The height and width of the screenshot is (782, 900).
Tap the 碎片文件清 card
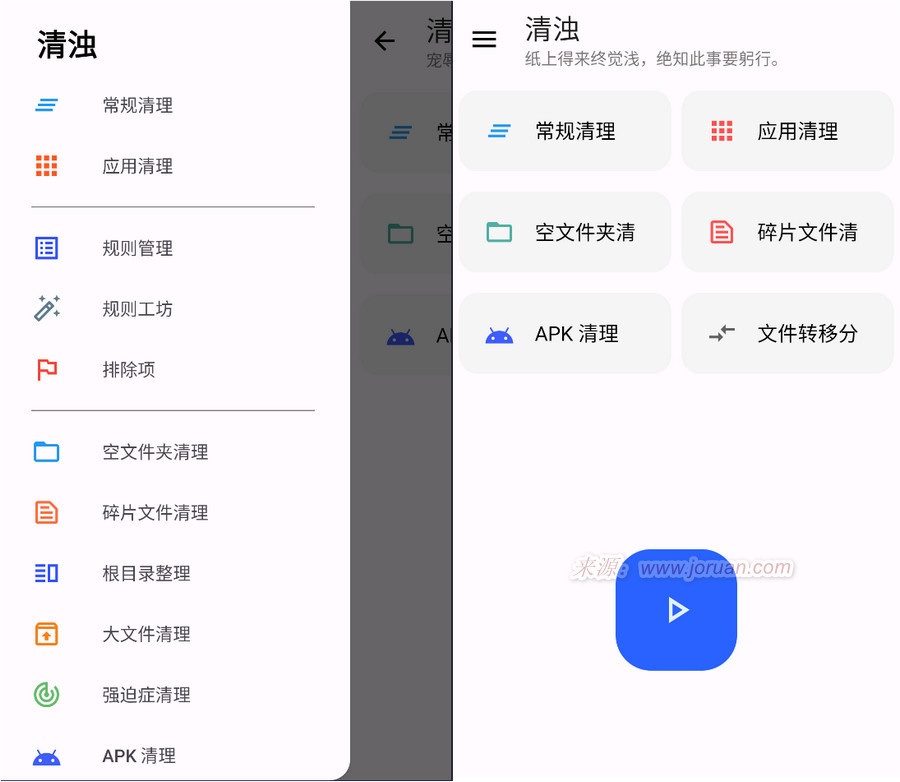[x=787, y=232]
